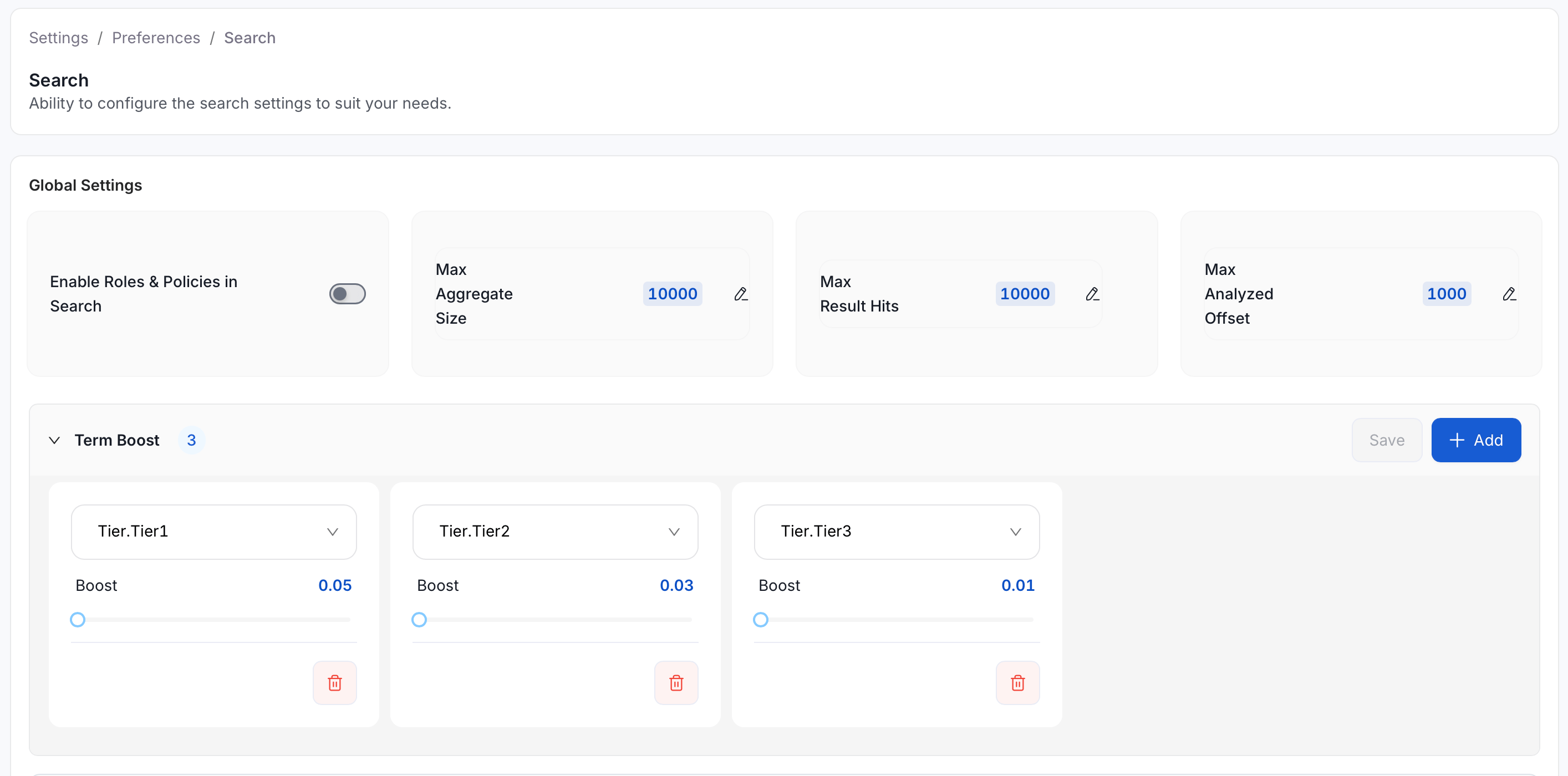
Task: Adjust the Tier.Tier1 boost slider handle
Action: click(77, 620)
